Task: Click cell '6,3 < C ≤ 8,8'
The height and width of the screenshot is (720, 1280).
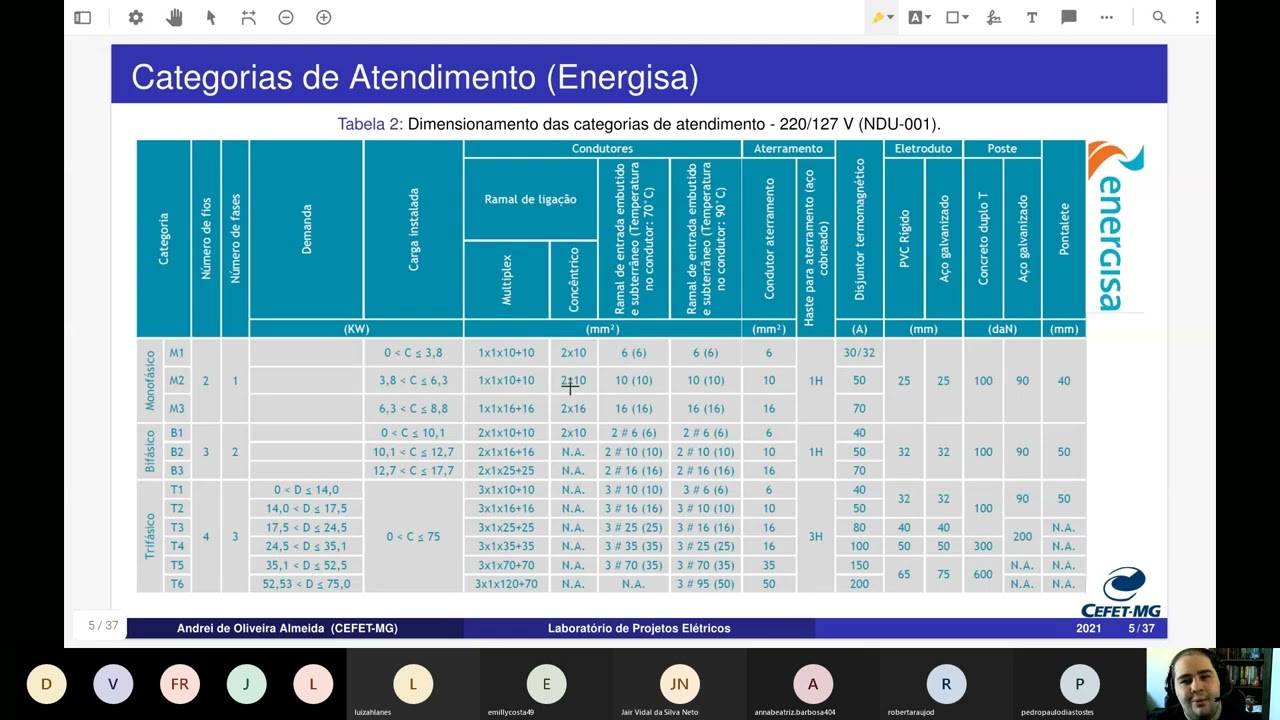Action: (413, 408)
